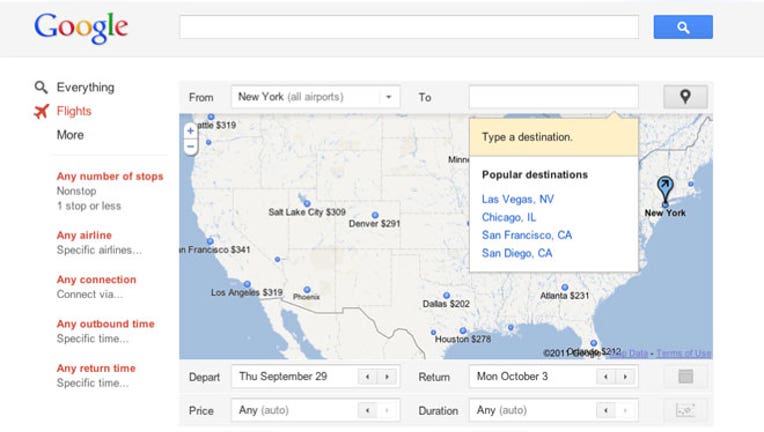Choose Specific time... under return time
The image size is (764, 432).
93,383
